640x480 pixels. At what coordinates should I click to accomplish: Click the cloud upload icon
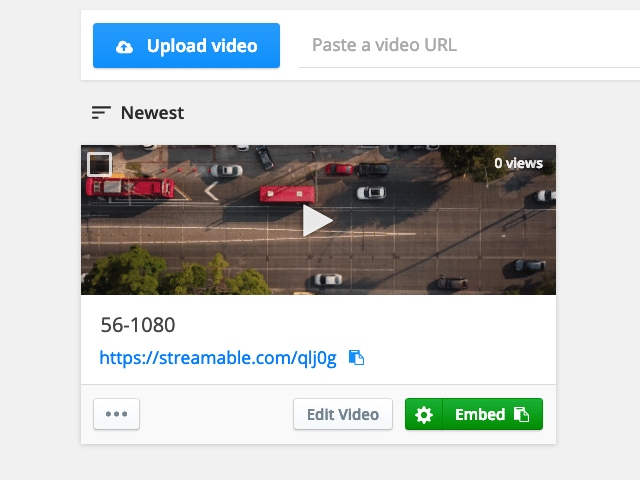(x=124, y=47)
